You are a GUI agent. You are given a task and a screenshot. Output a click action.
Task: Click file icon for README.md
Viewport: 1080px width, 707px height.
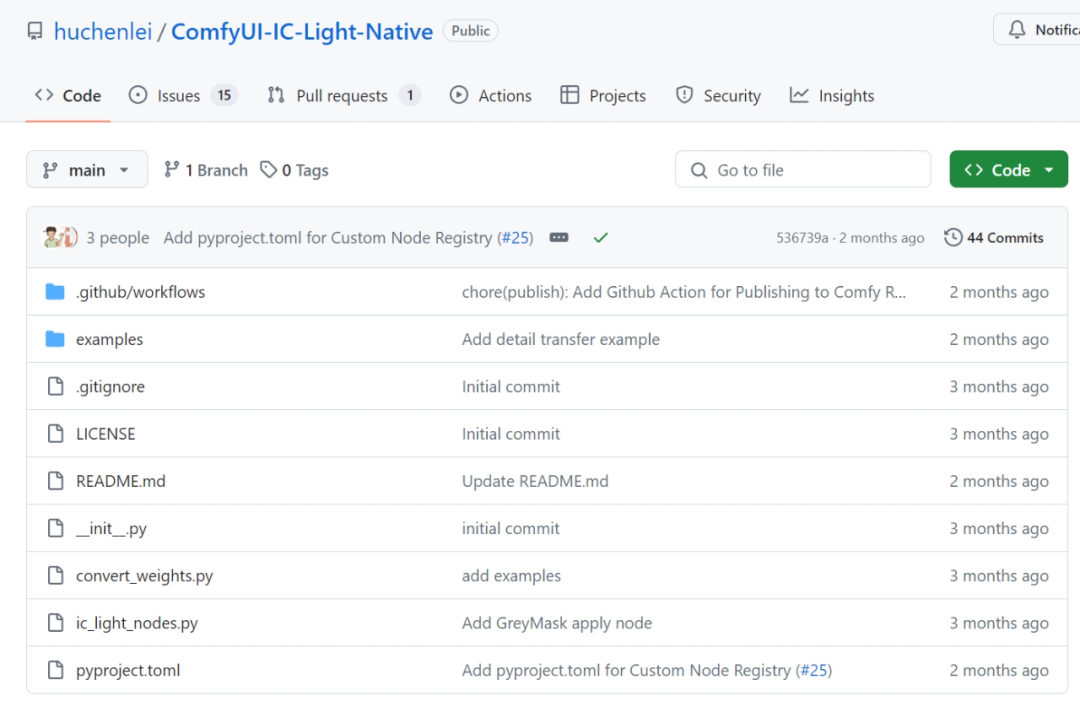click(55, 481)
